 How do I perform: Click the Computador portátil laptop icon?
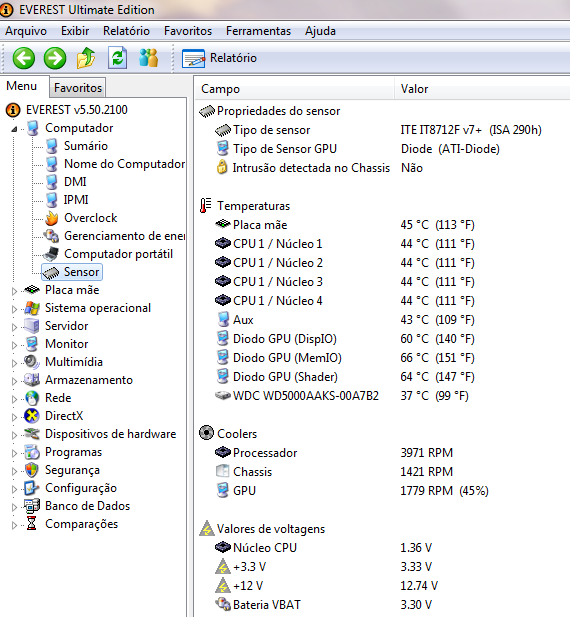coord(52,254)
